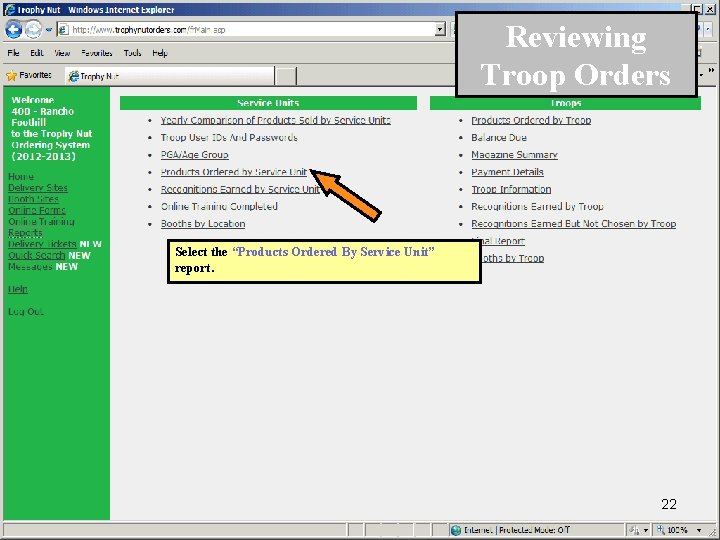Viewport: 720px width, 540px height.
Task: Click Log Out in the sidebar
Action: (26, 312)
